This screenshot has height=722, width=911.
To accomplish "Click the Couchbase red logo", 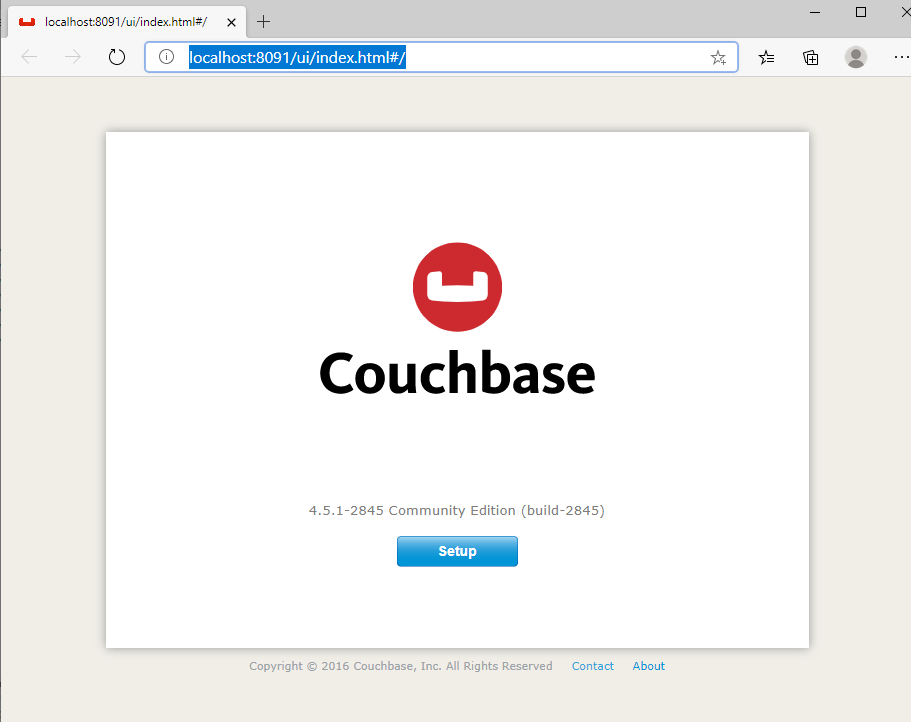I will pos(457,287).
